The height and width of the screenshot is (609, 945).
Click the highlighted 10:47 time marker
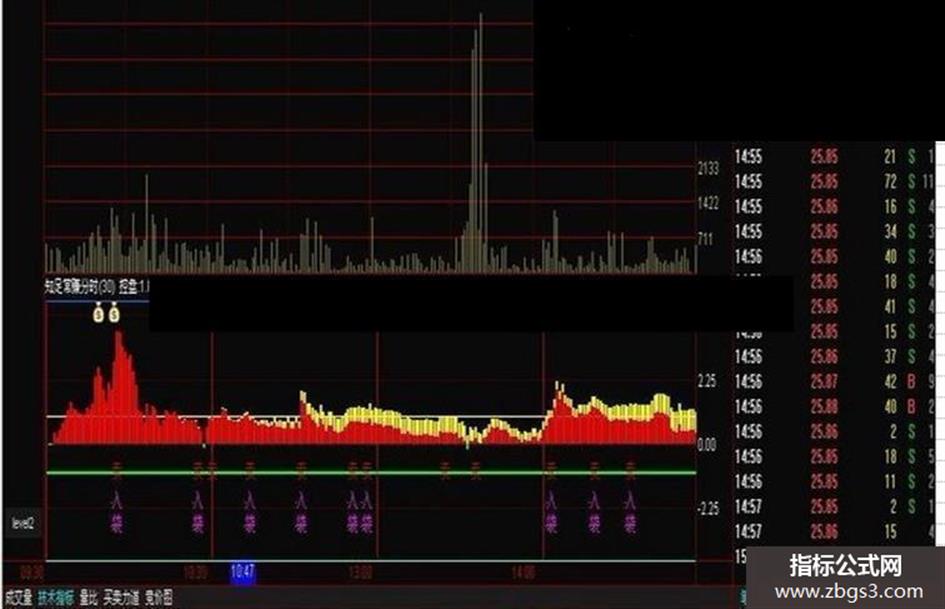click(x=243, y=572)
